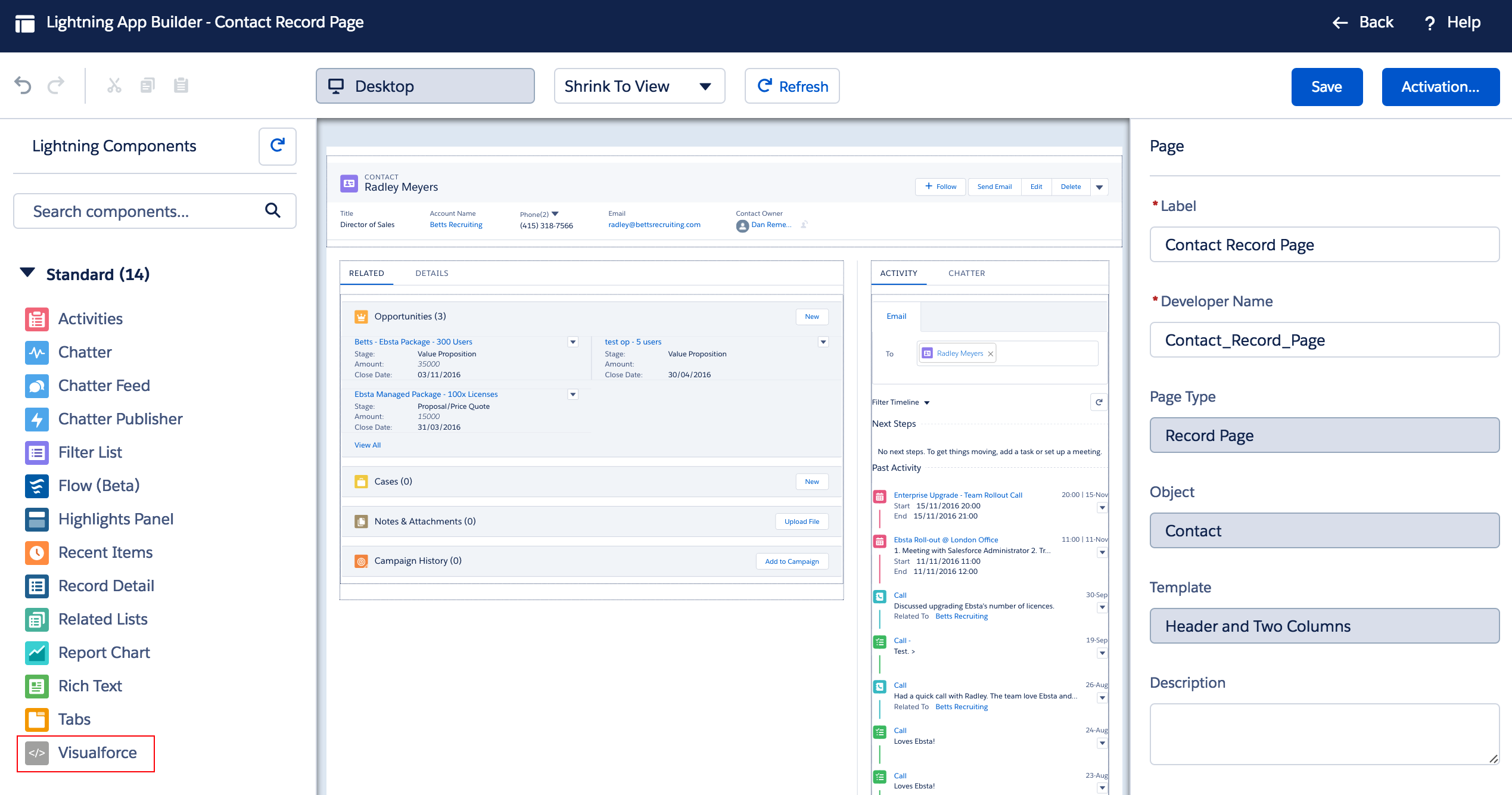Click the Highlights Panel component
The height and width of the screenshot is (795, 1512).
tap(116, 519)
